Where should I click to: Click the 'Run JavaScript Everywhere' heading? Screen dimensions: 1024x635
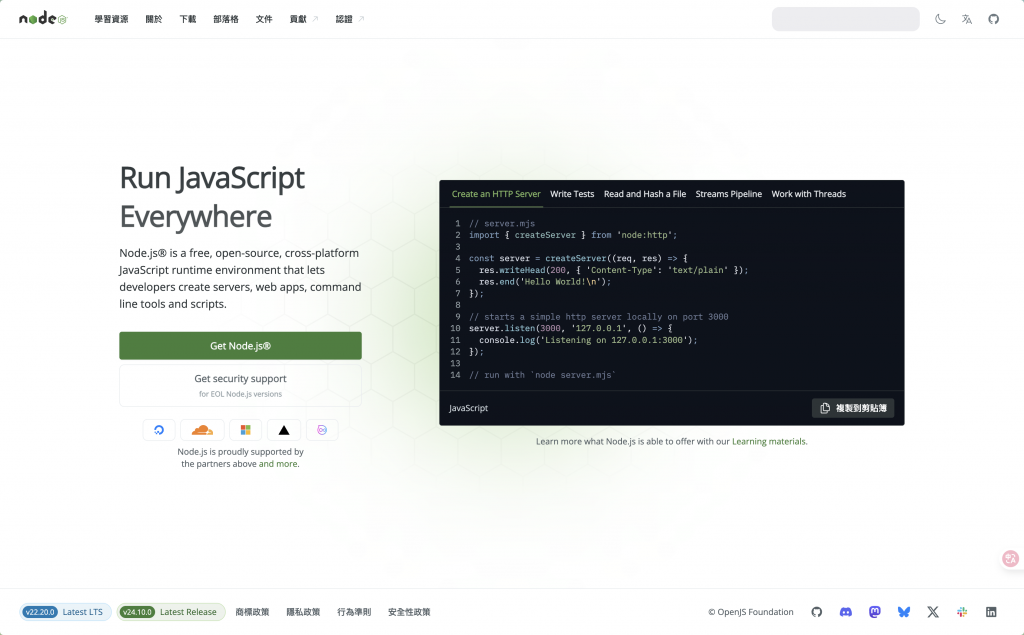[x=212, y=197]
